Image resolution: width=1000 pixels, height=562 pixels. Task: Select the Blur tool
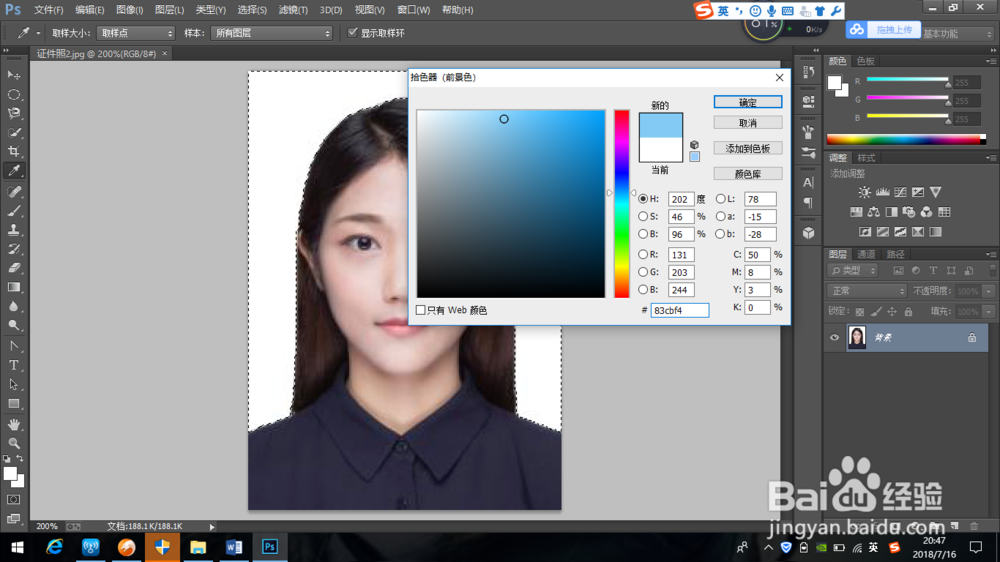(x=13, y=306)
